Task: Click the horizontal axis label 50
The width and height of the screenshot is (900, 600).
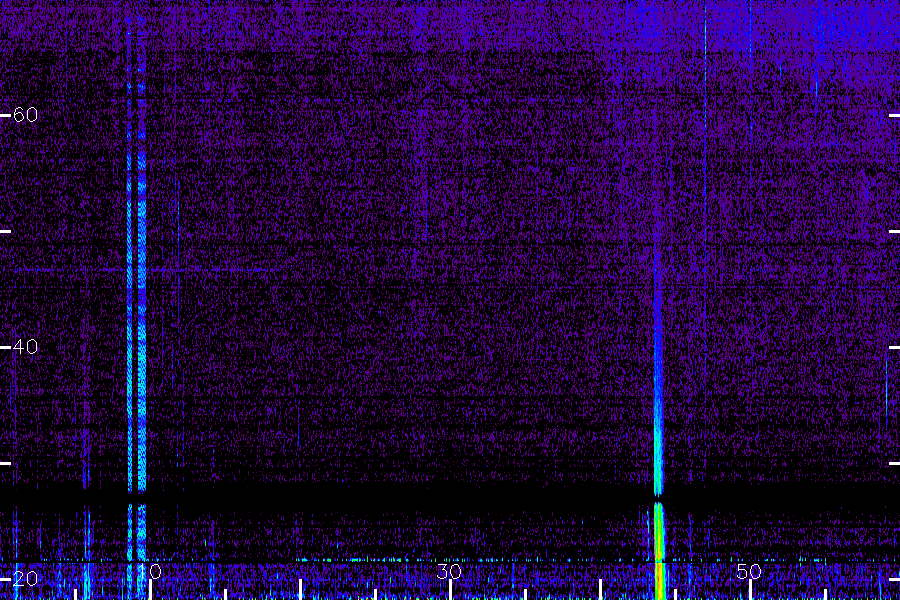Action: click(x=749, y=571)
